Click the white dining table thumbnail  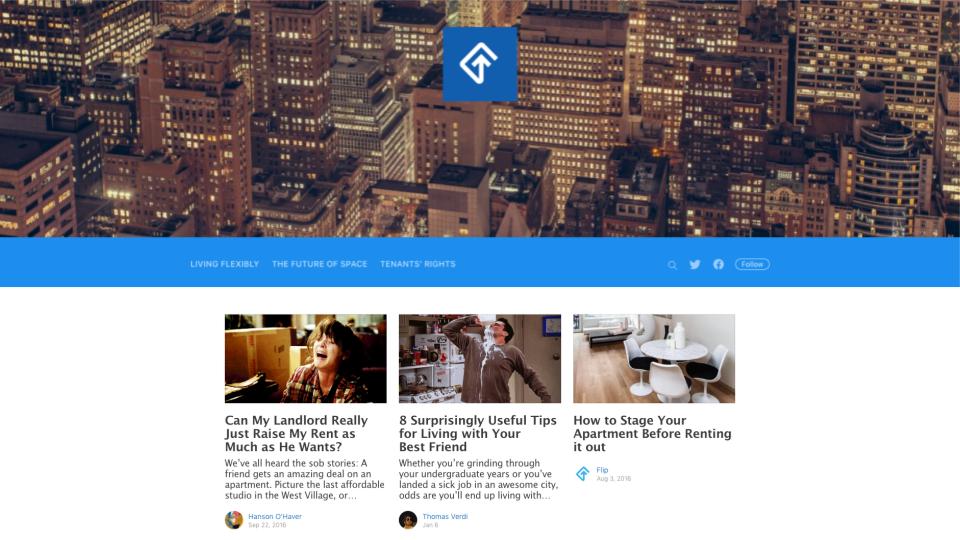[x=654, y=359]
